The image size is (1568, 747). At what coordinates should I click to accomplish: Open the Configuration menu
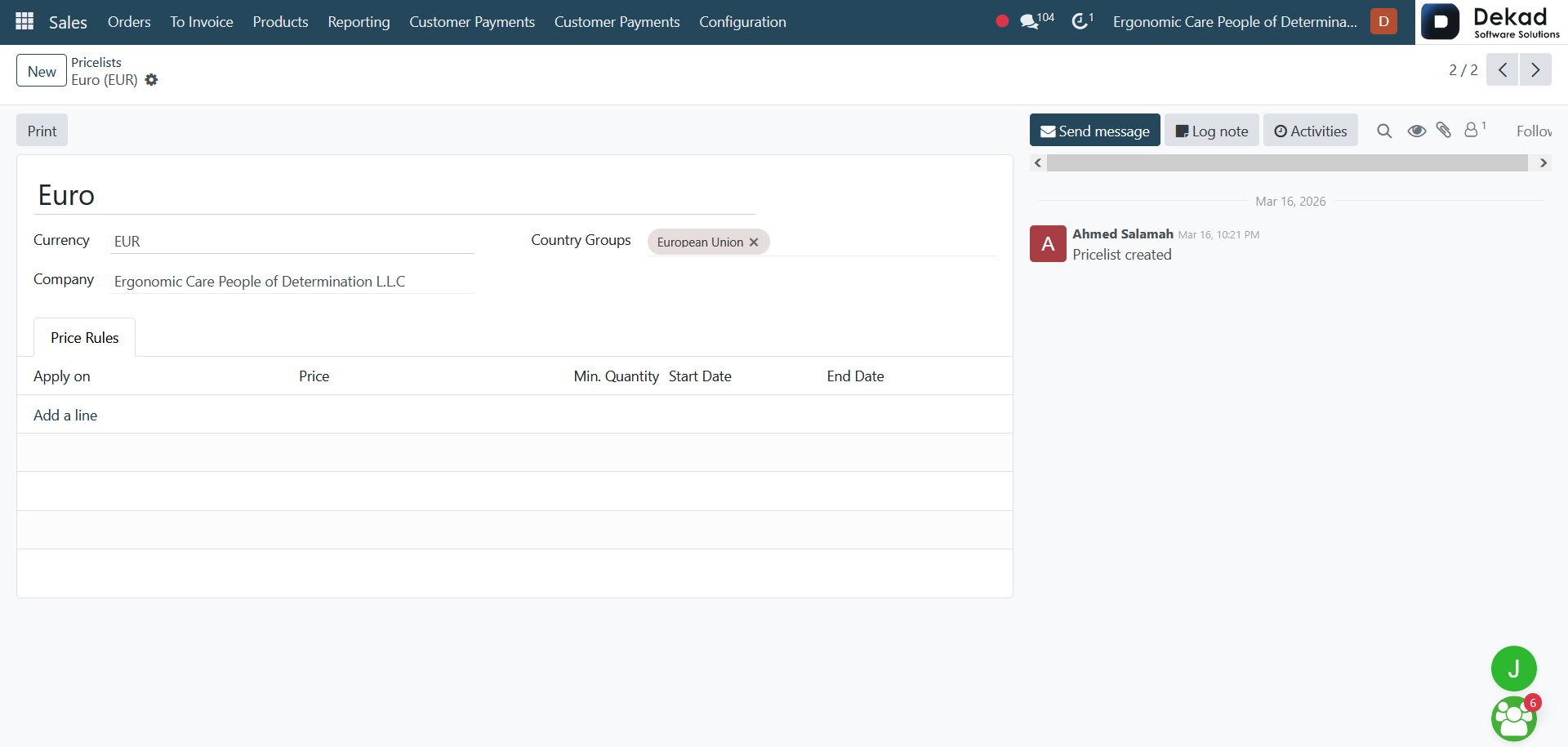pos(742,22)
